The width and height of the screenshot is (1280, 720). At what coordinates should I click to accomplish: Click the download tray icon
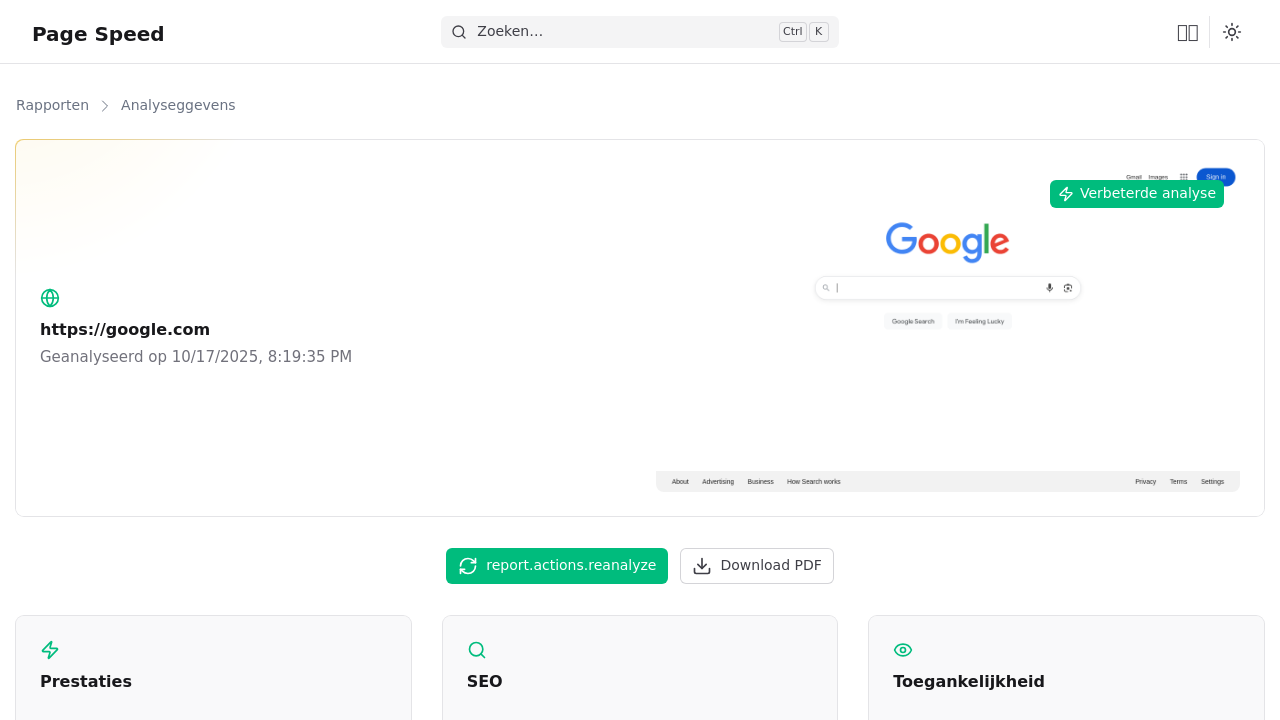tap(702, 566)
